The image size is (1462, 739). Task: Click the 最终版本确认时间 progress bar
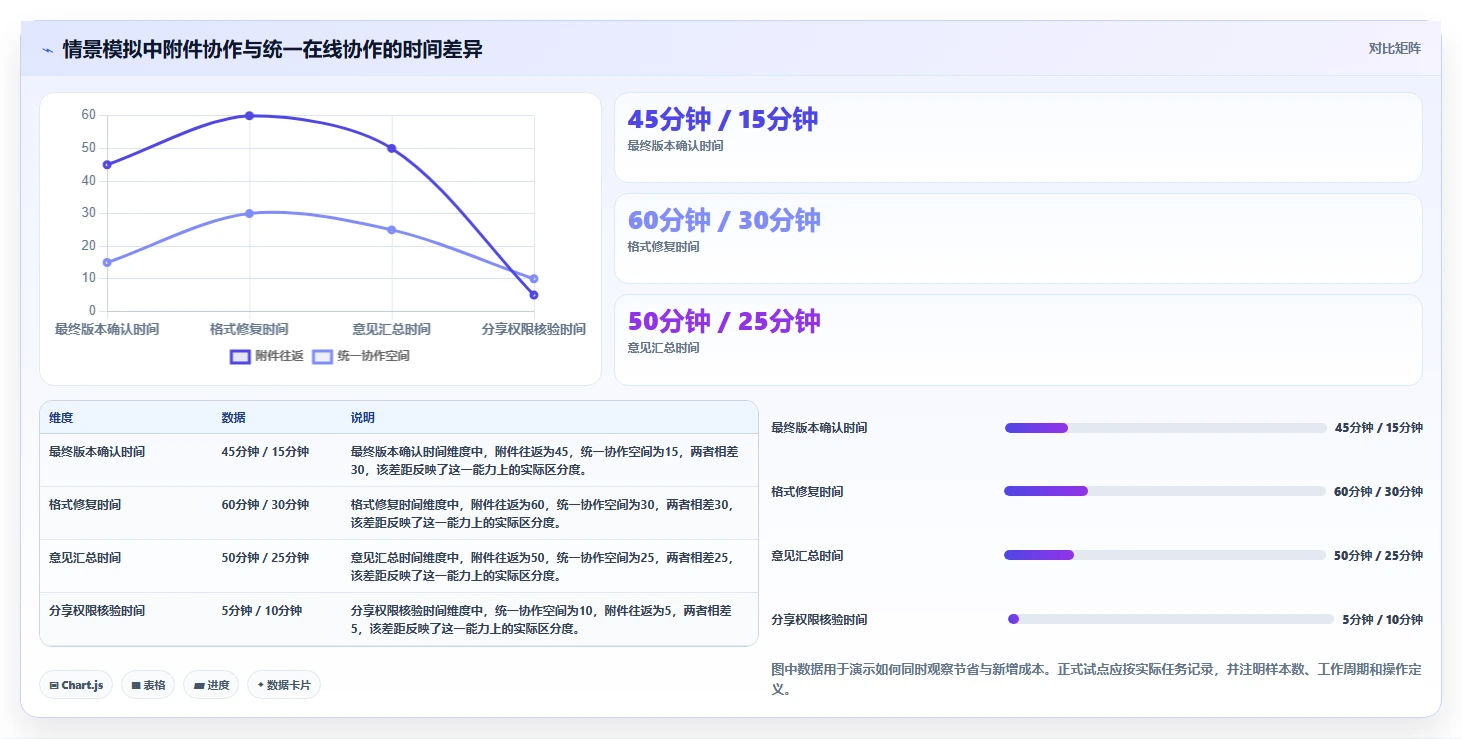point(1165,428)
